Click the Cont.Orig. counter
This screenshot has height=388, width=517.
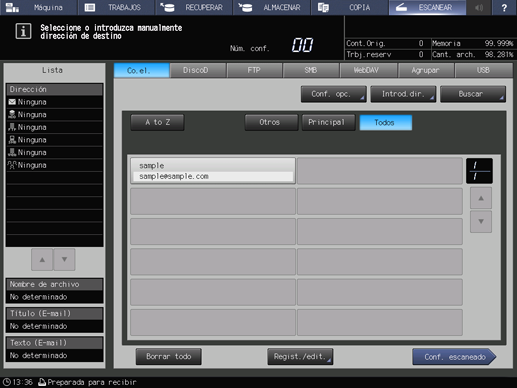pyautogui.click(x=385, y=43)
